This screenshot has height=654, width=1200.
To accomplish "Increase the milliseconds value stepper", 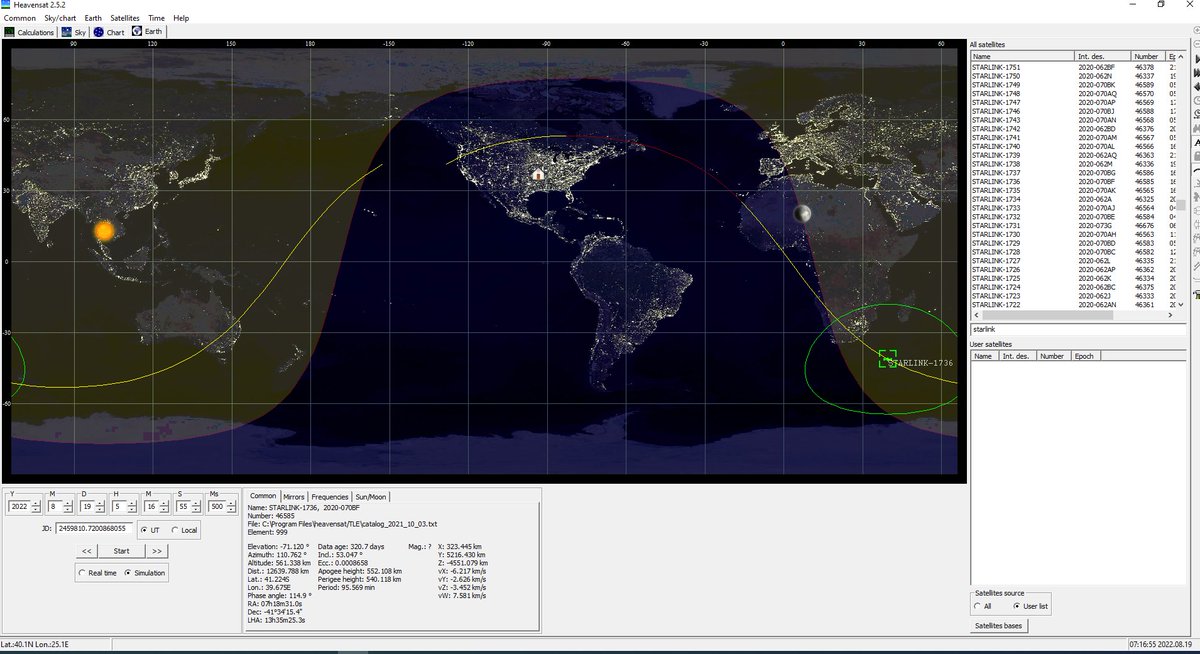I will 231,504.
